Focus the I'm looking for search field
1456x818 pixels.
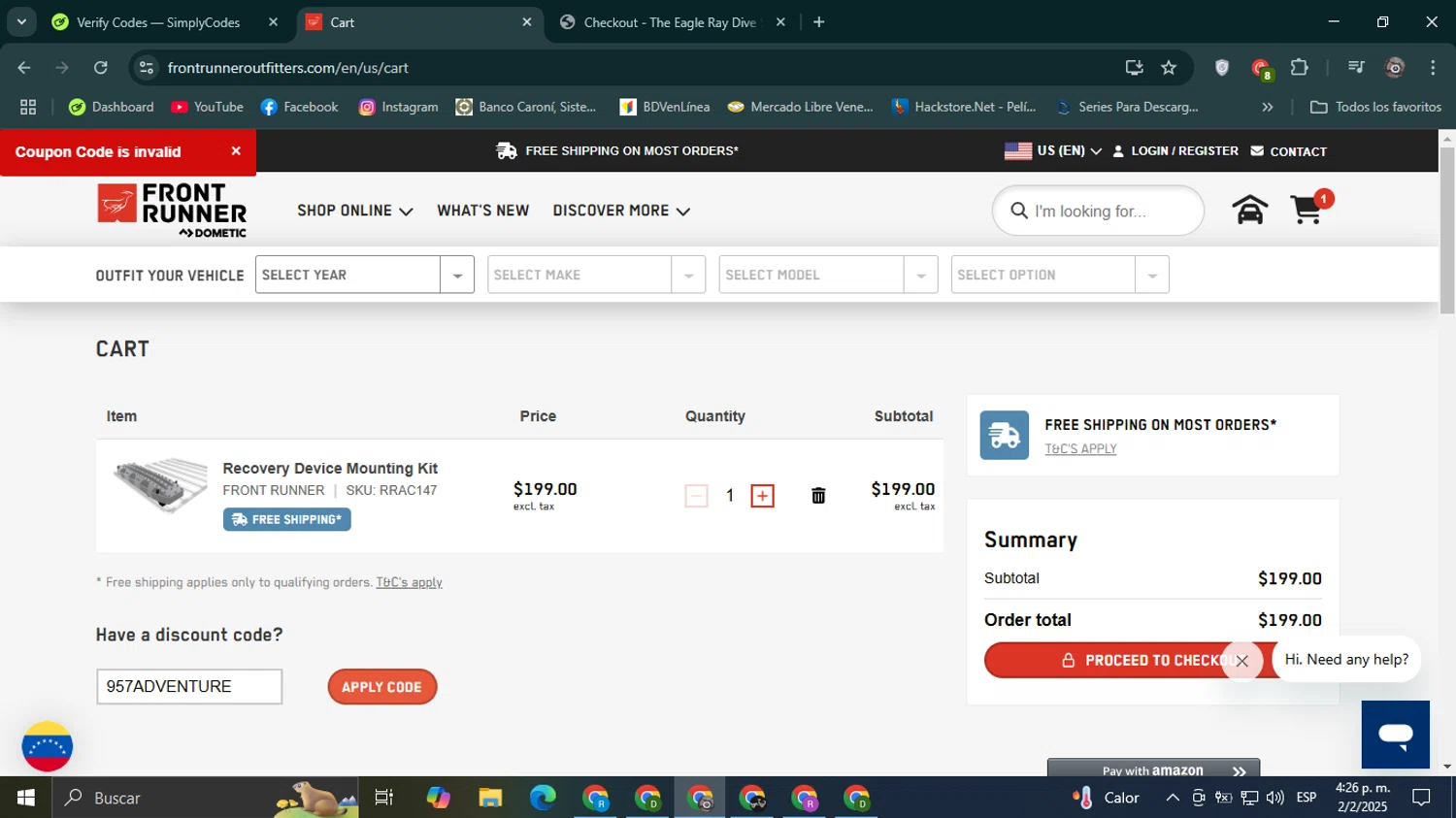pos(1098,211)
